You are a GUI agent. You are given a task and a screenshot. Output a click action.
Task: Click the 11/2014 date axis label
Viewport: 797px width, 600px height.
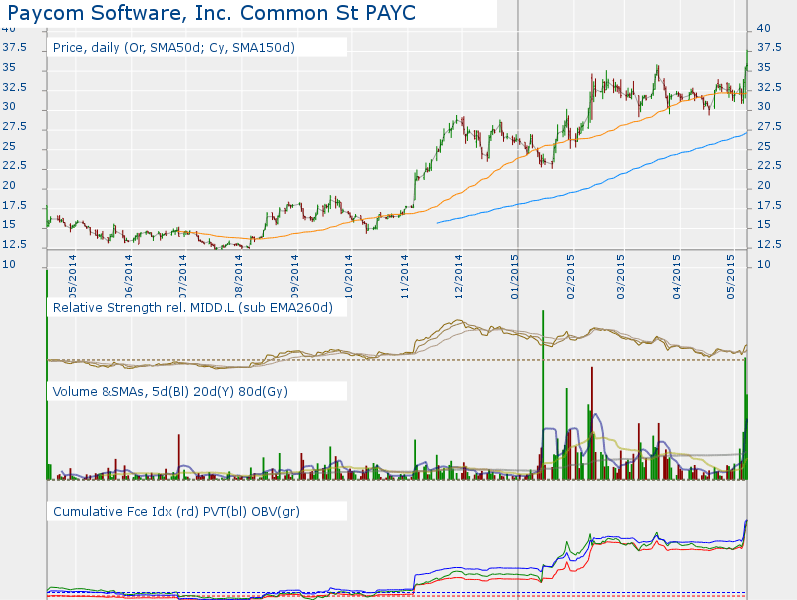[405, 277]
